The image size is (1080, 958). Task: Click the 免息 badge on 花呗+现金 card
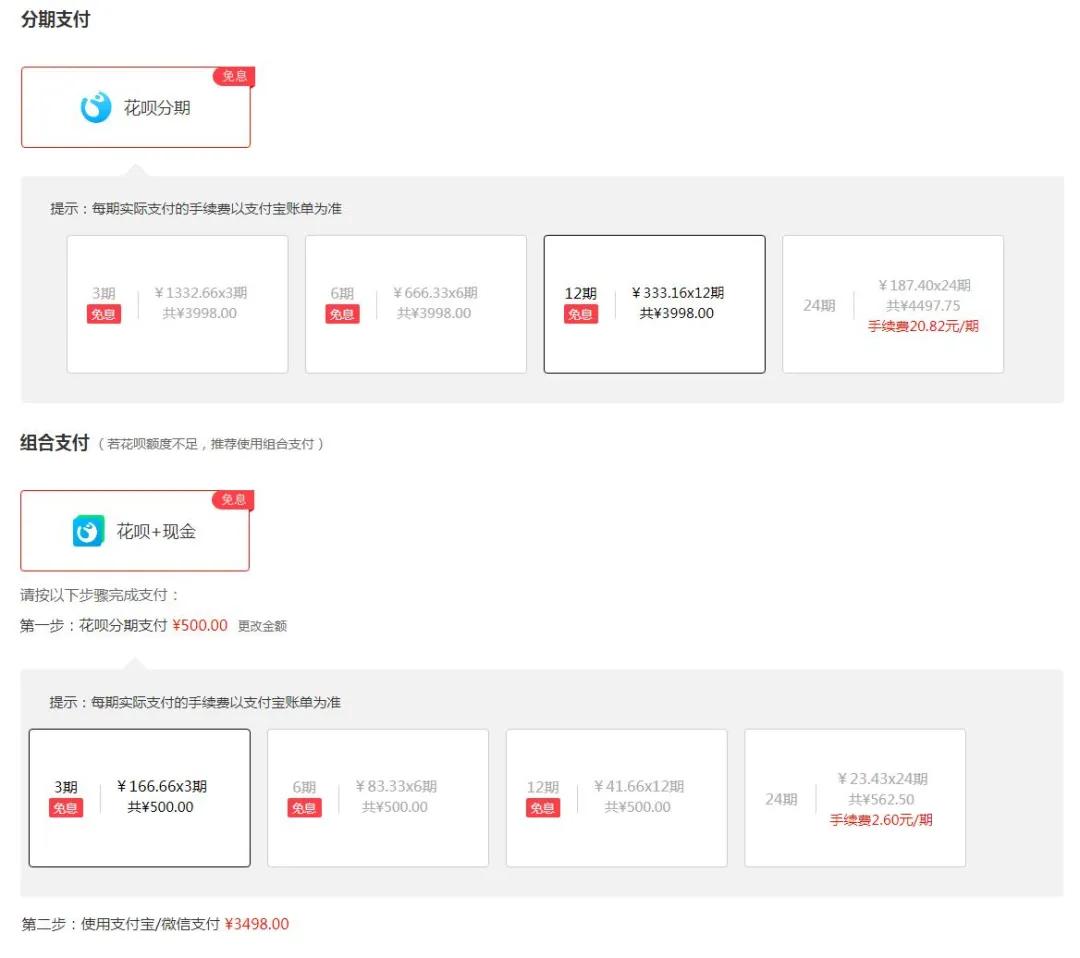233,500
